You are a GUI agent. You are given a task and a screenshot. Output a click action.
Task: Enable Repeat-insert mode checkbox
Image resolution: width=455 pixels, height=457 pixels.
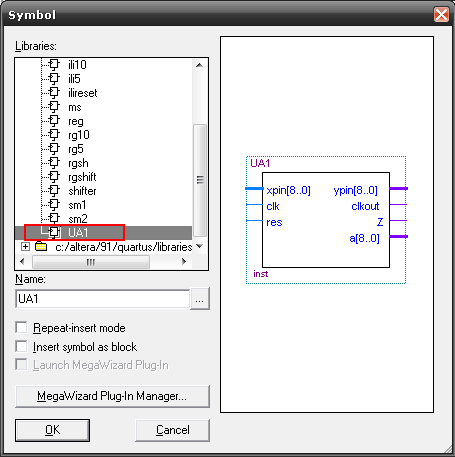(21, 327)
